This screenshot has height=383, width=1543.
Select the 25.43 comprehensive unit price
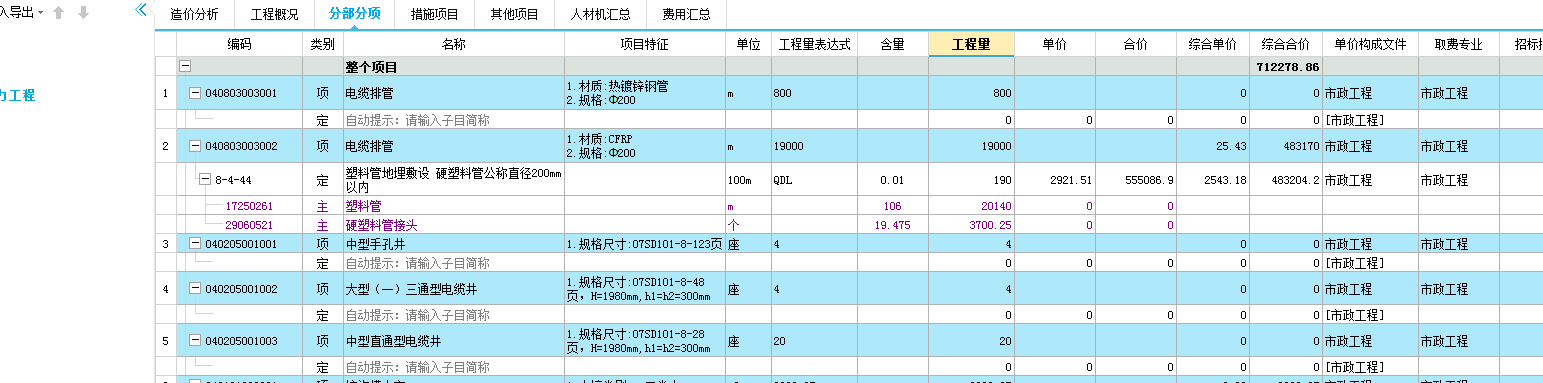1213,146
